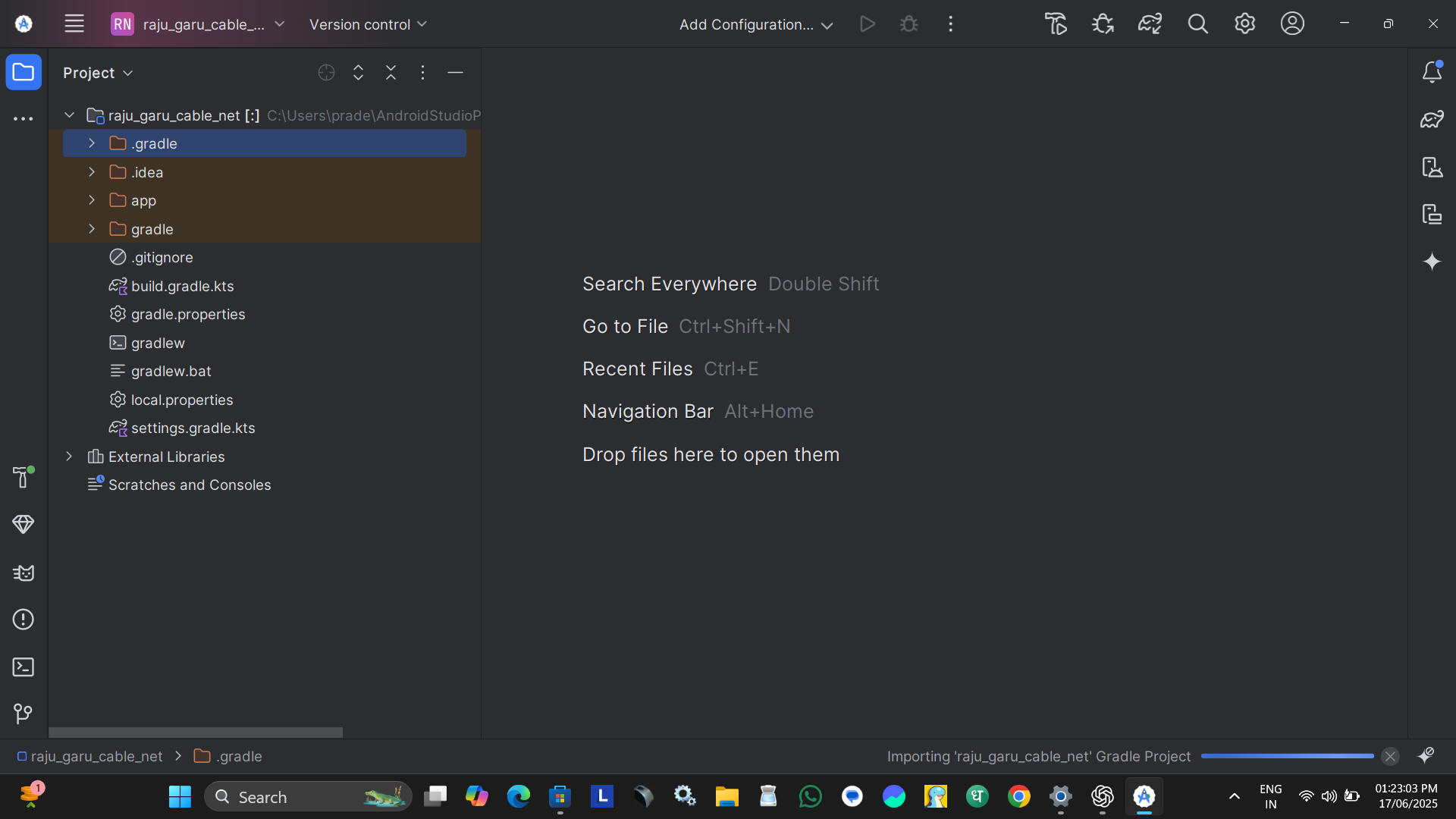The width and height of the screenshot is (1456, 819).
Task: Open the Gemini AI assistant panel
Action: click(x=1432, y=262)
